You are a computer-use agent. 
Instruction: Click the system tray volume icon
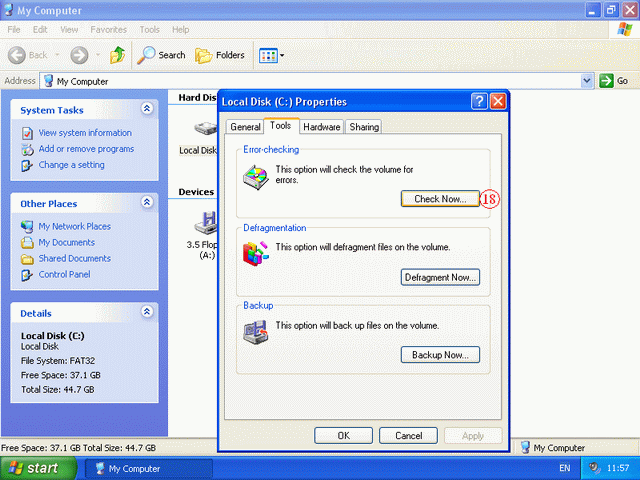tap(595, 468)
